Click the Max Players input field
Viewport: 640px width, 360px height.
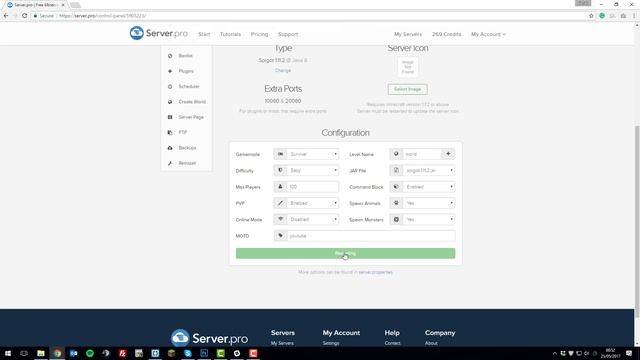(x=313, y=187)
